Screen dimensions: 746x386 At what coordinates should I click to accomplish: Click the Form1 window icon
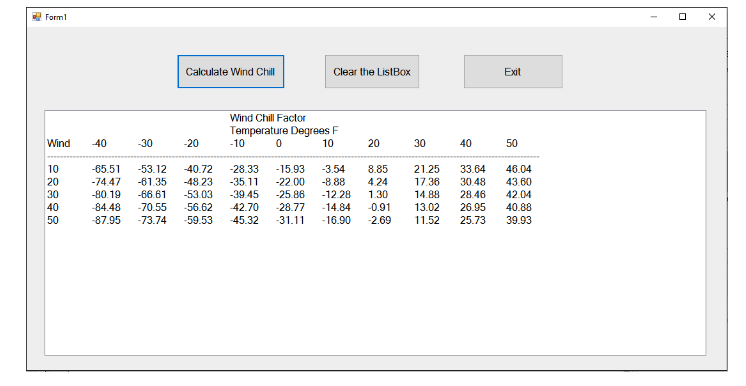[37, 17]
